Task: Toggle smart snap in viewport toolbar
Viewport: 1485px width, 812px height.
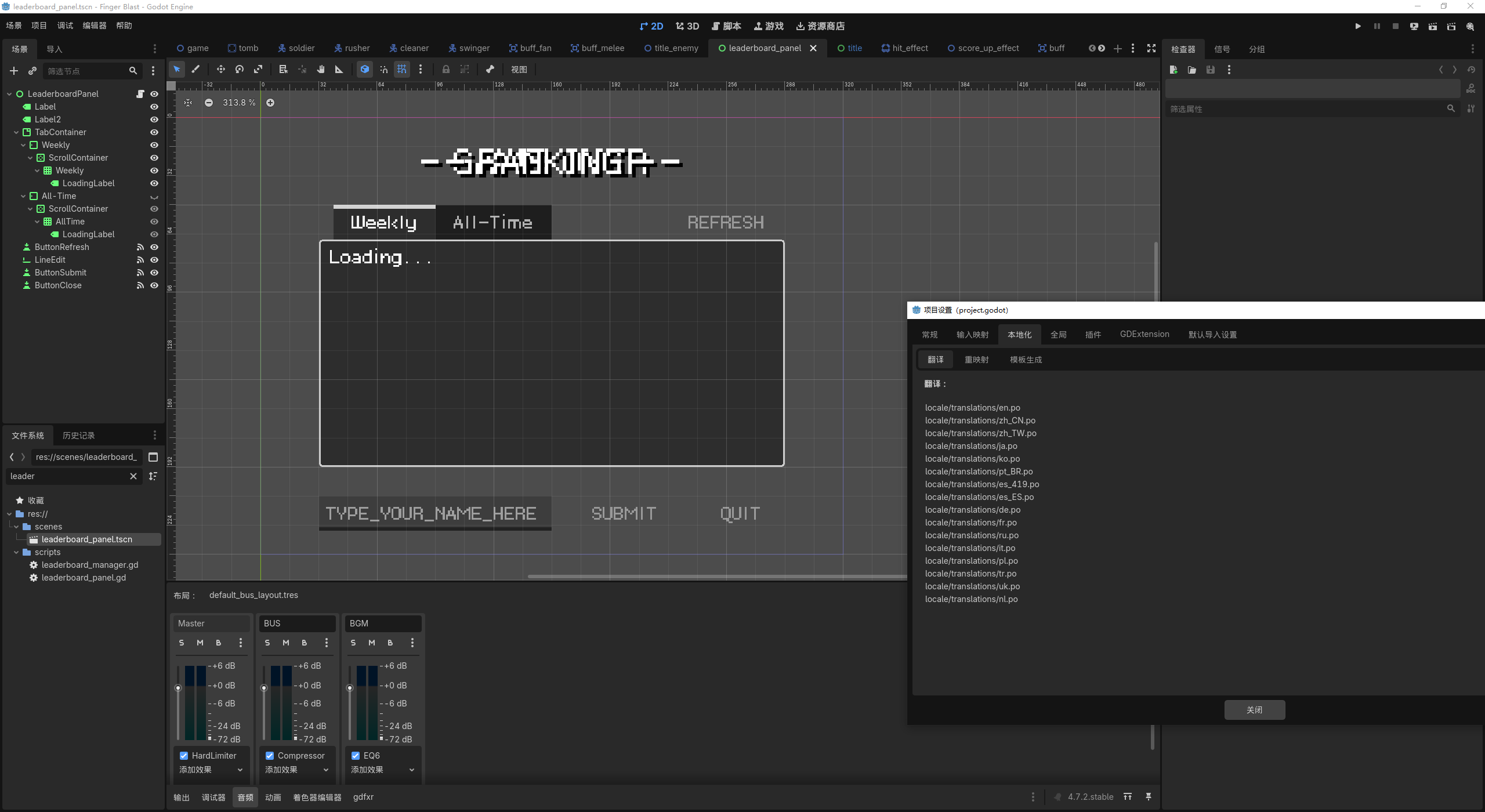Action: click(x=383, y=70)
